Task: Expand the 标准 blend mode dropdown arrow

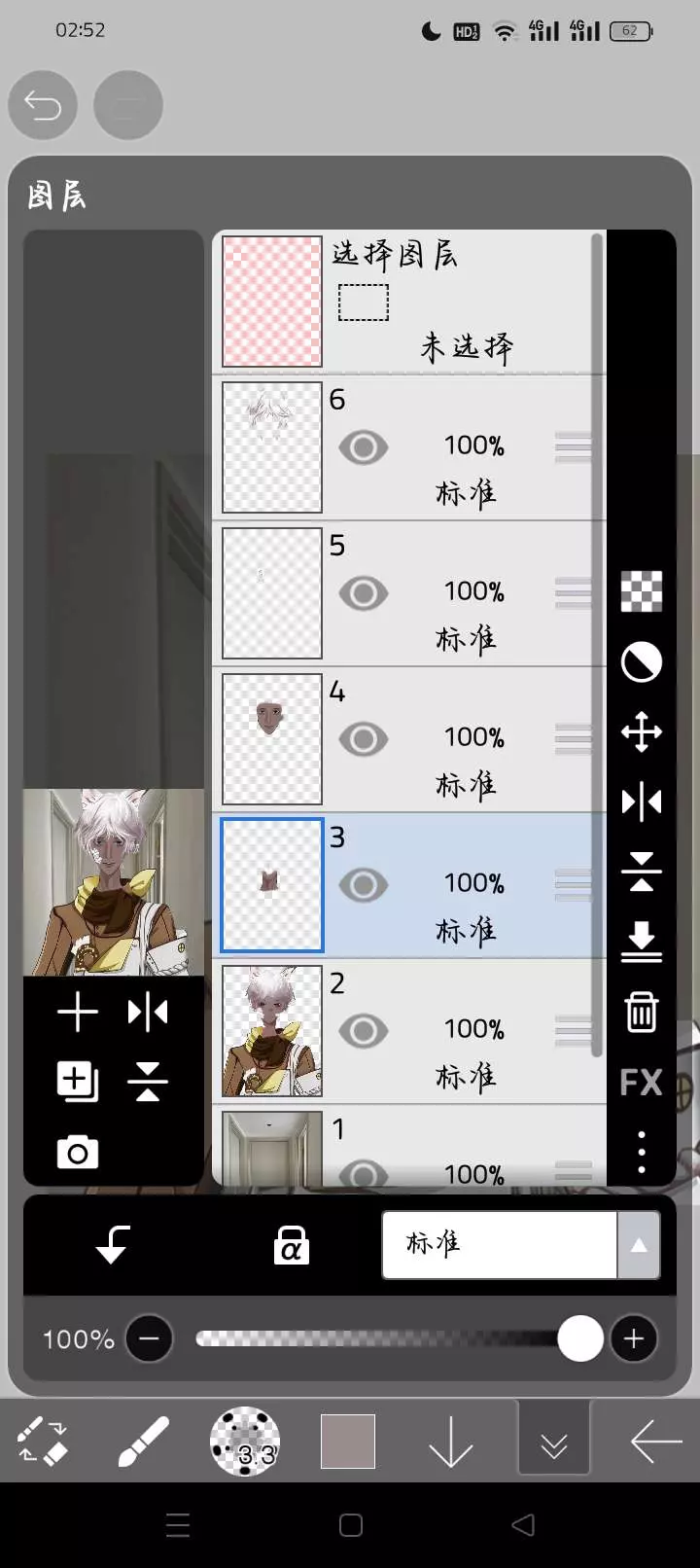Action: (x=639, y=1245)
